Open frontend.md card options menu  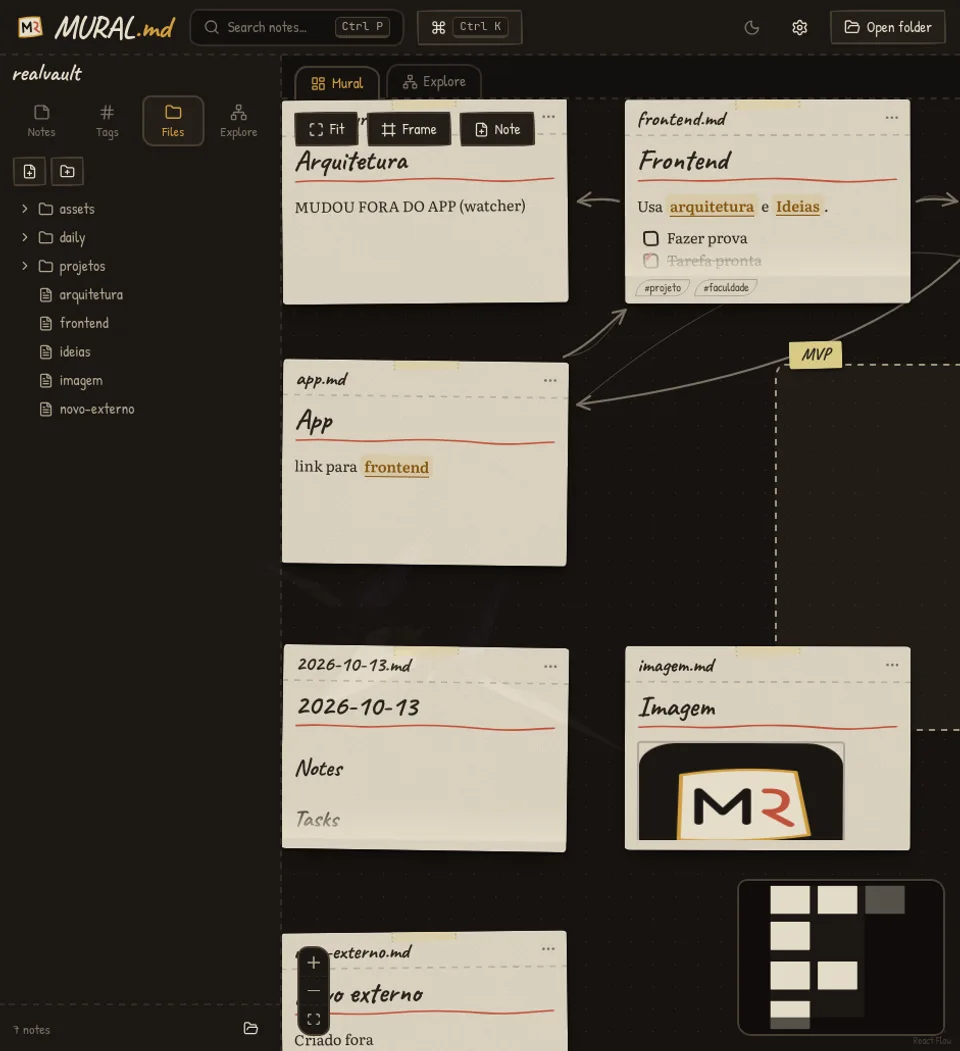(892, 117)
